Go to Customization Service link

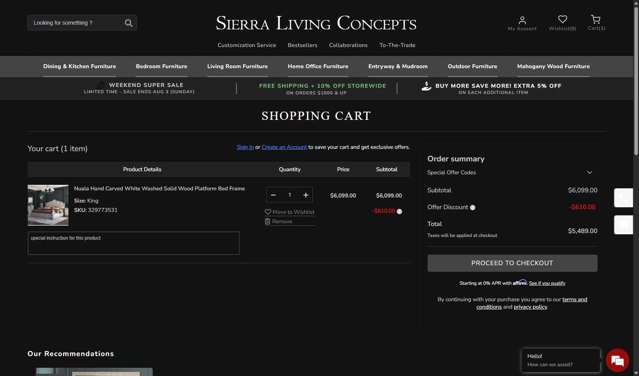pyautogui.click(x=247, y=45)
